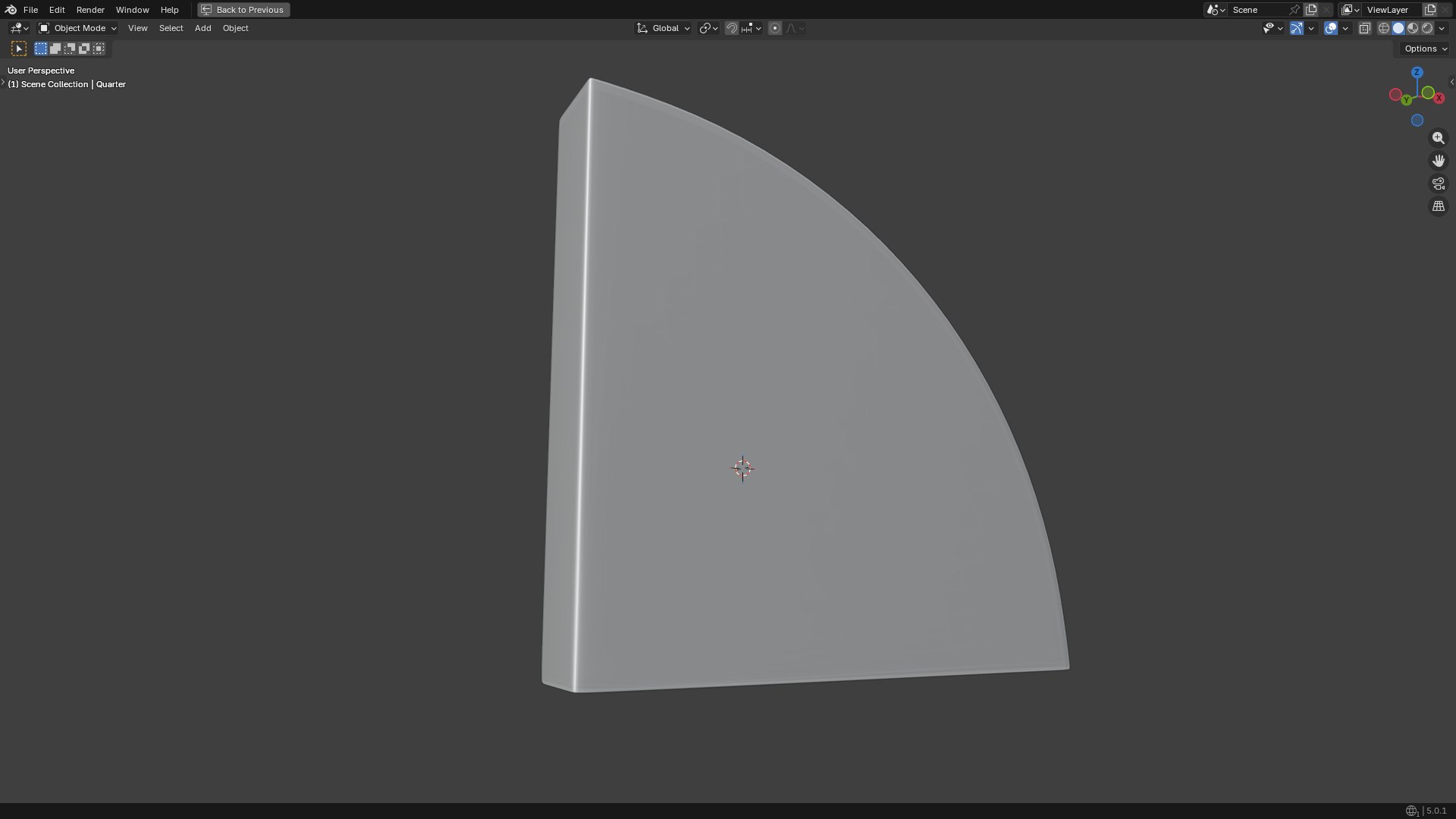Switch perspective/orthographic grid icon
This screenshot has width=1456, height=819.
[1438, 206]
